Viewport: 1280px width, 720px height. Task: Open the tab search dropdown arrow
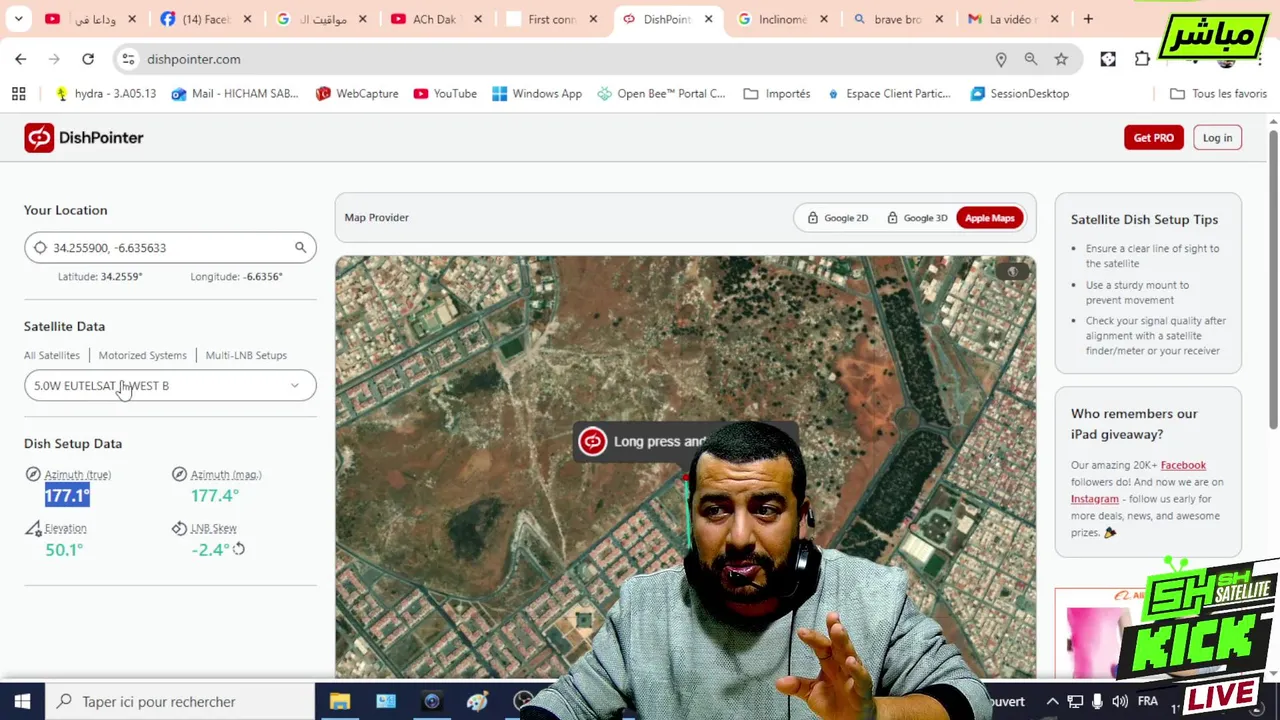point(18,19)
